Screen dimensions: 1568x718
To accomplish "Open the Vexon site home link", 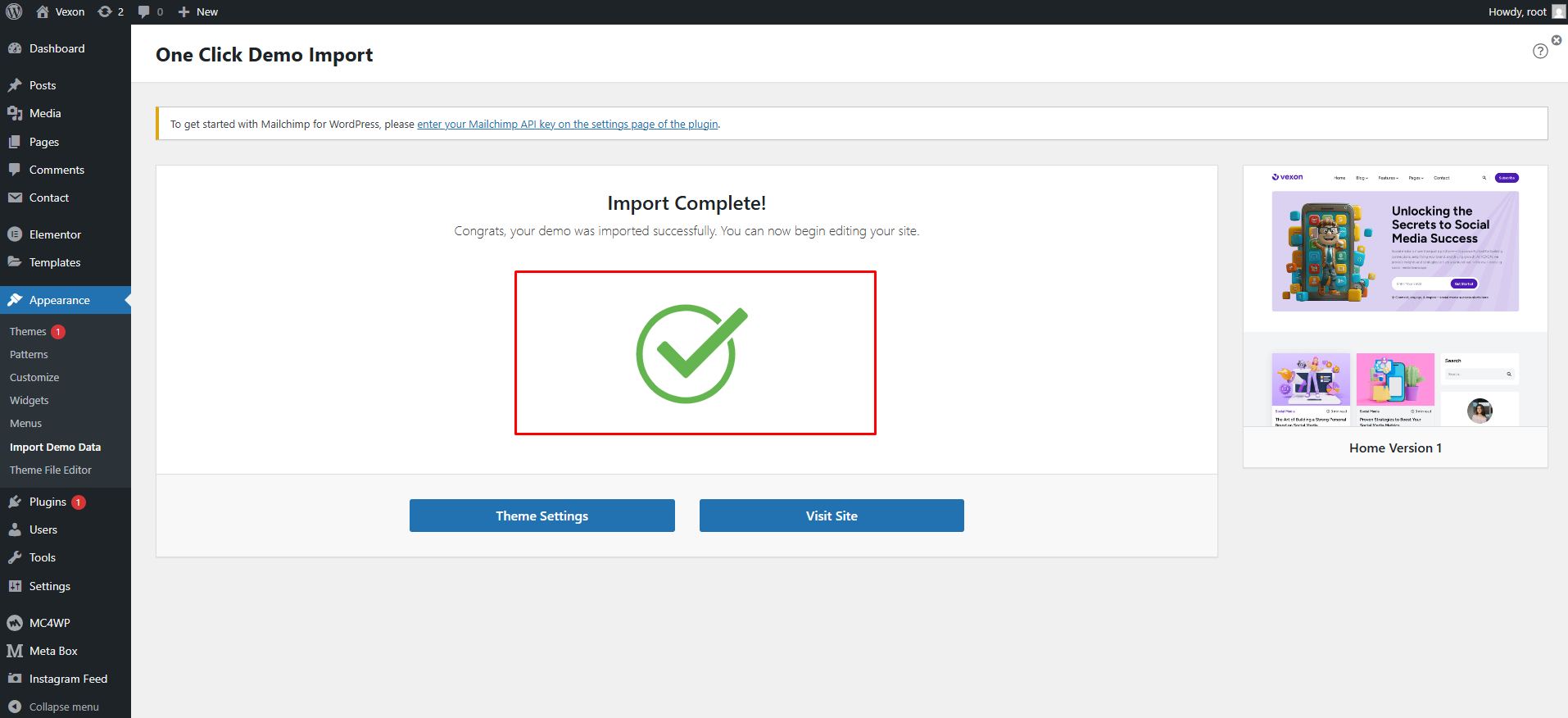I will (61, 11).
